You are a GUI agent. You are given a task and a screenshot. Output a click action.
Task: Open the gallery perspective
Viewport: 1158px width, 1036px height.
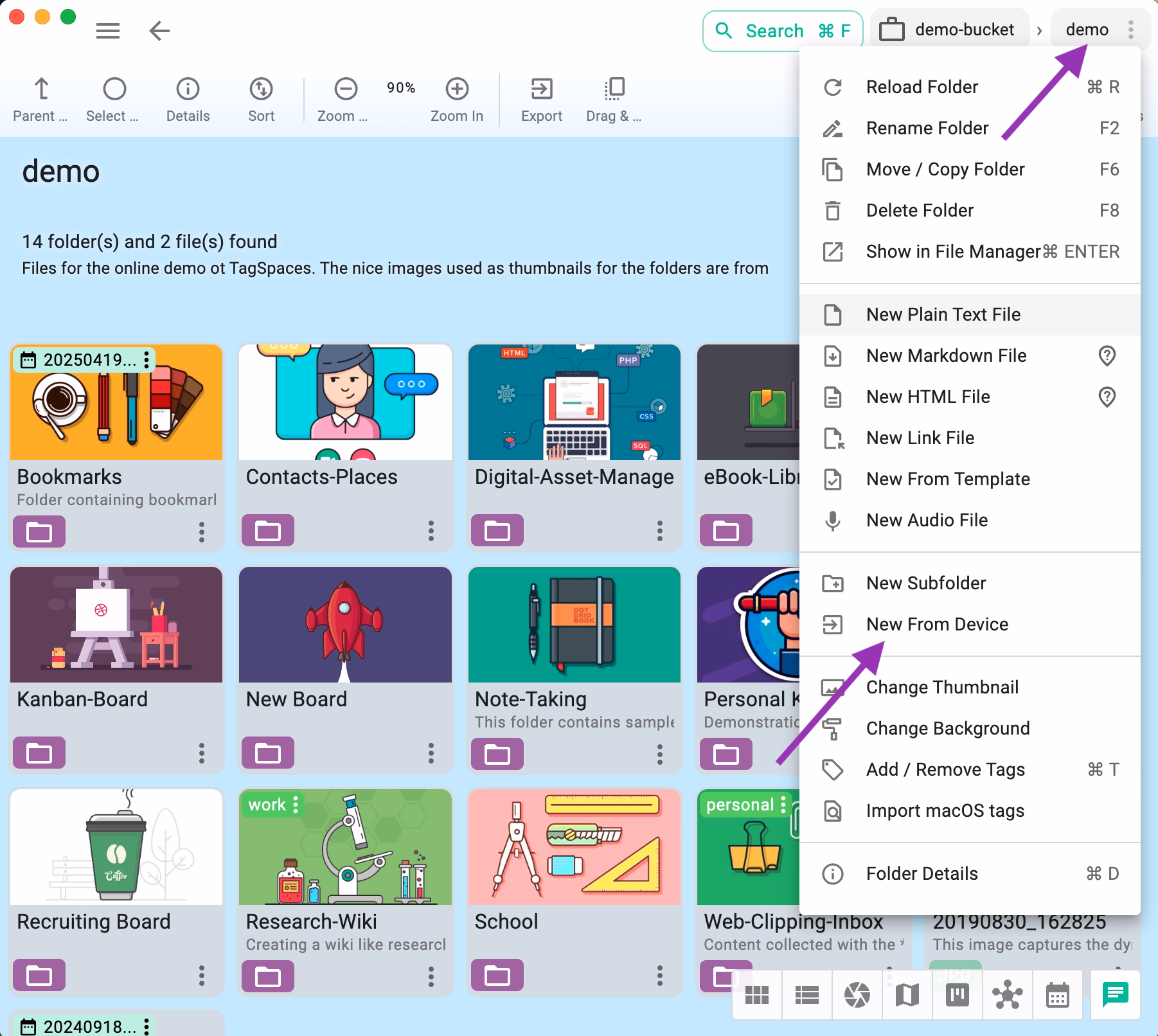pos(856,995)
